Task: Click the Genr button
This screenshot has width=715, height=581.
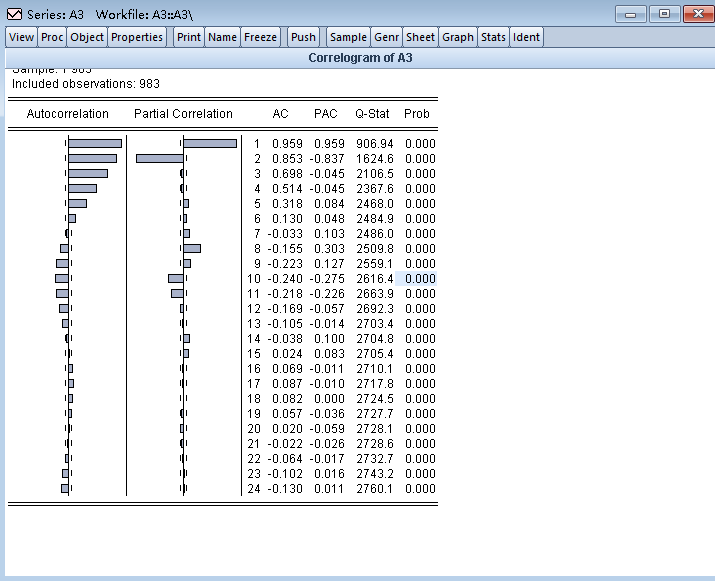Action: click(386, 37)
